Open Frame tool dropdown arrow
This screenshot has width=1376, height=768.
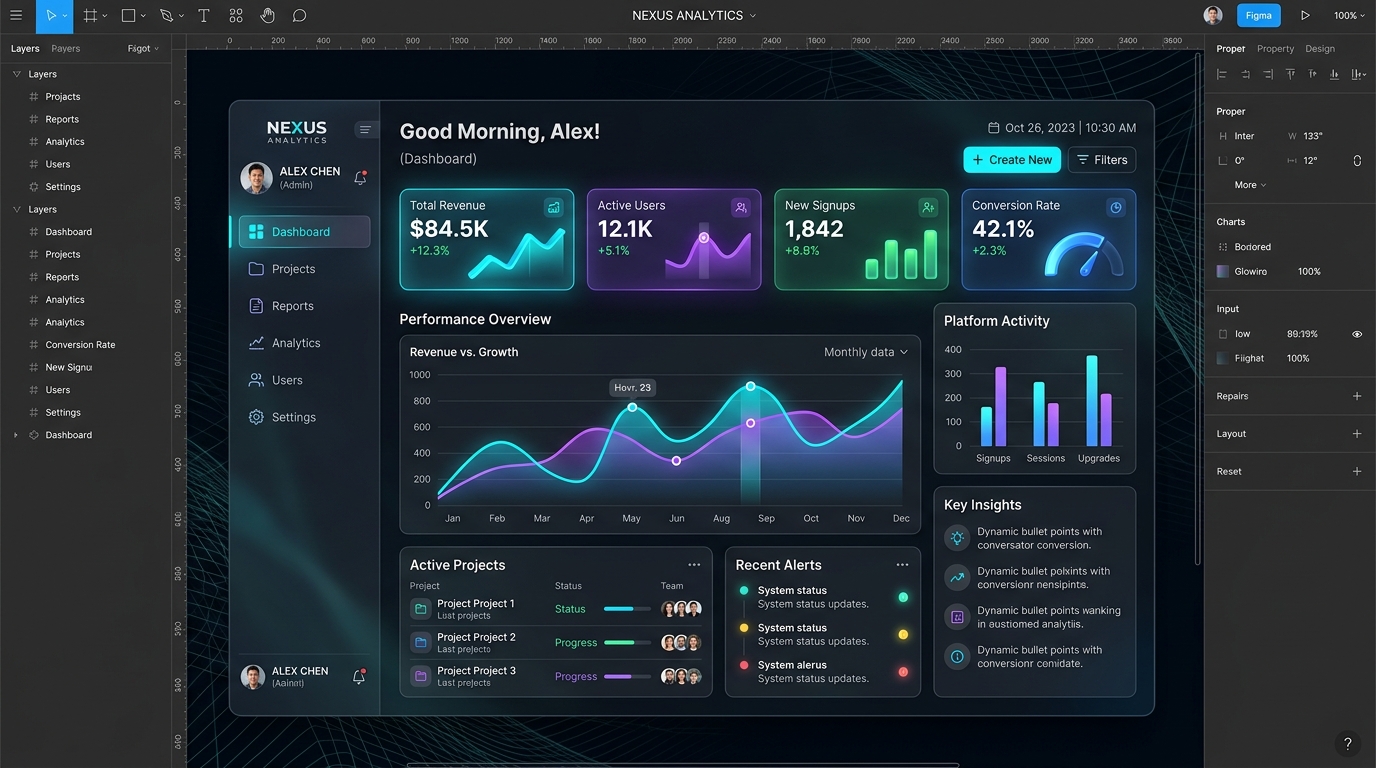pyautogui.click(x=105, y=16)
